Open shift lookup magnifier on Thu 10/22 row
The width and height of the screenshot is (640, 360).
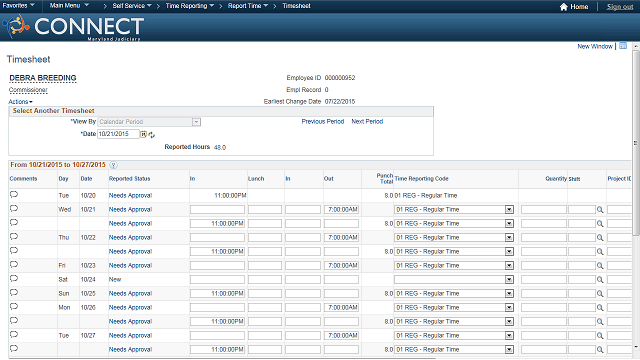point(600,238)
